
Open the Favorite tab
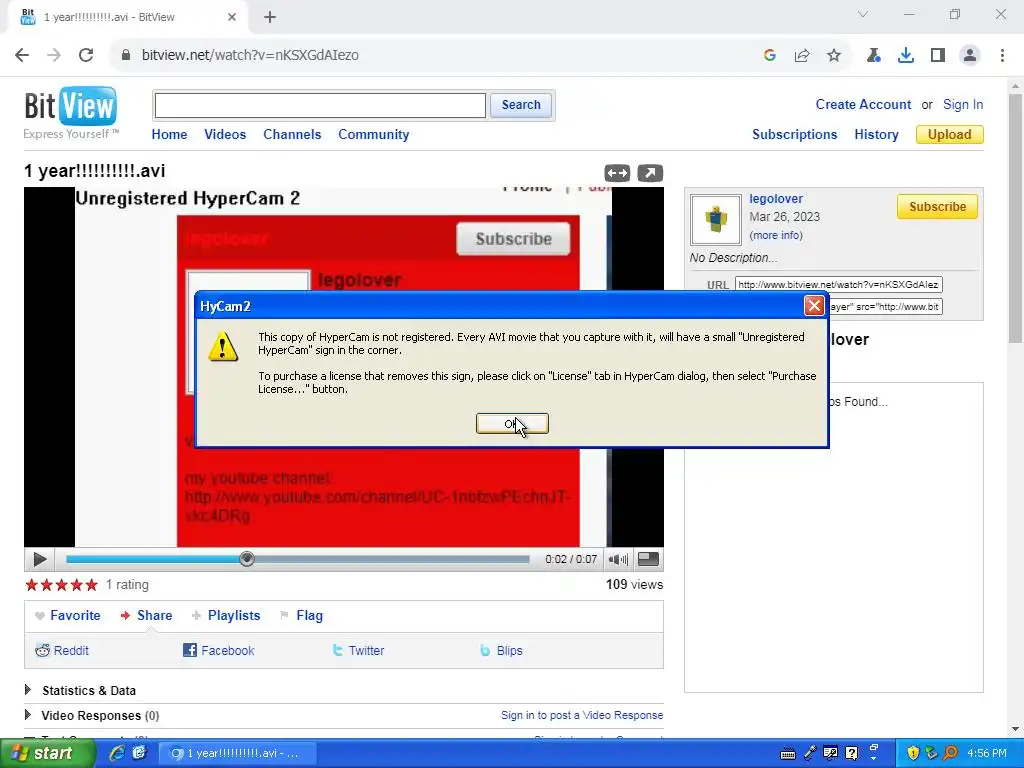[x=68, y=615]
